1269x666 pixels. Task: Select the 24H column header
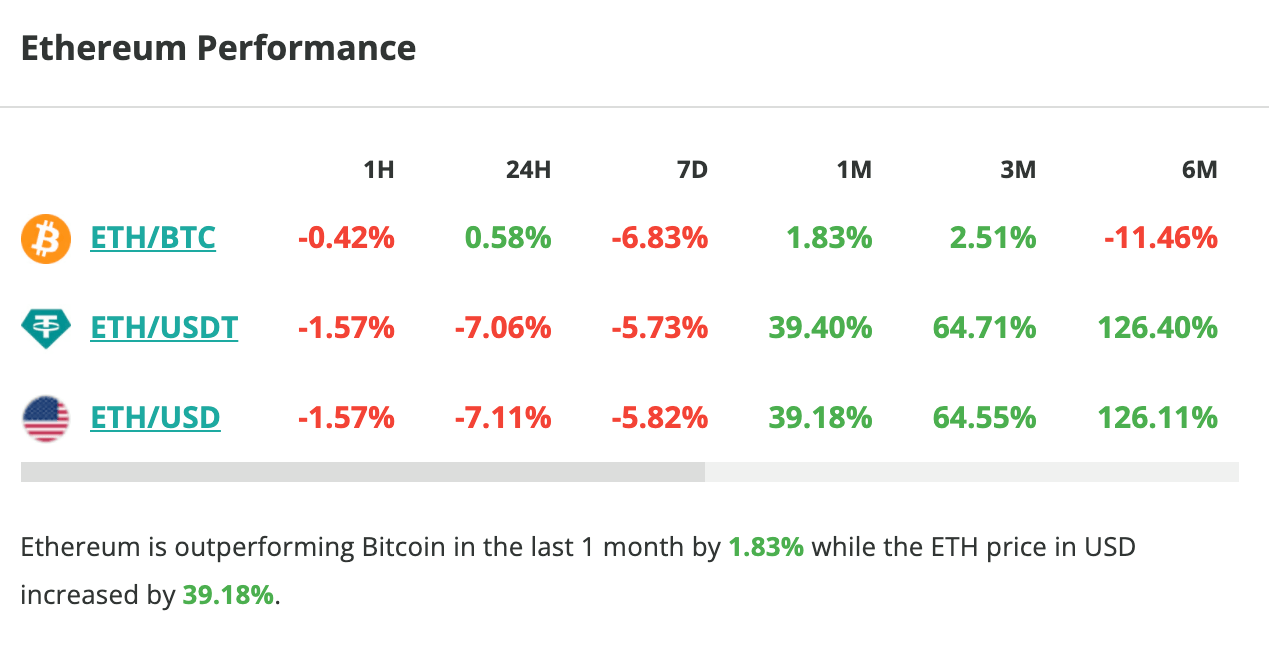(528, 170)
